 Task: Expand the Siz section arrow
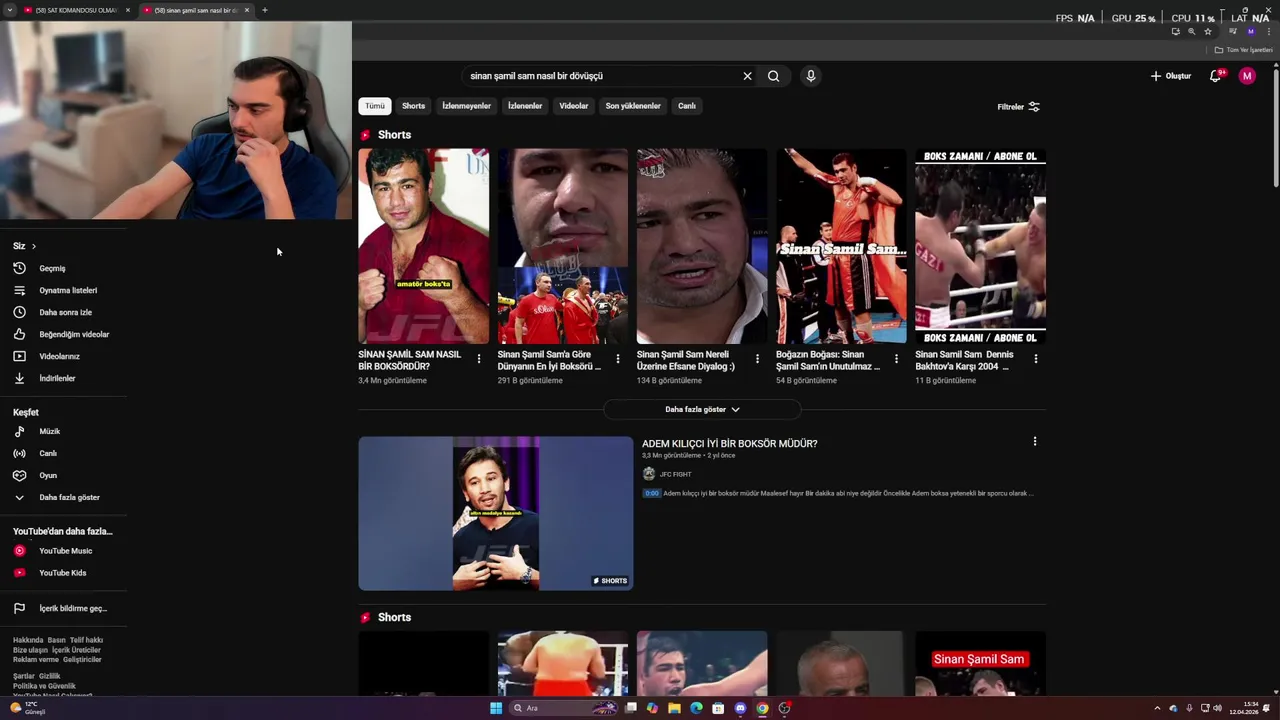[33, 246]
